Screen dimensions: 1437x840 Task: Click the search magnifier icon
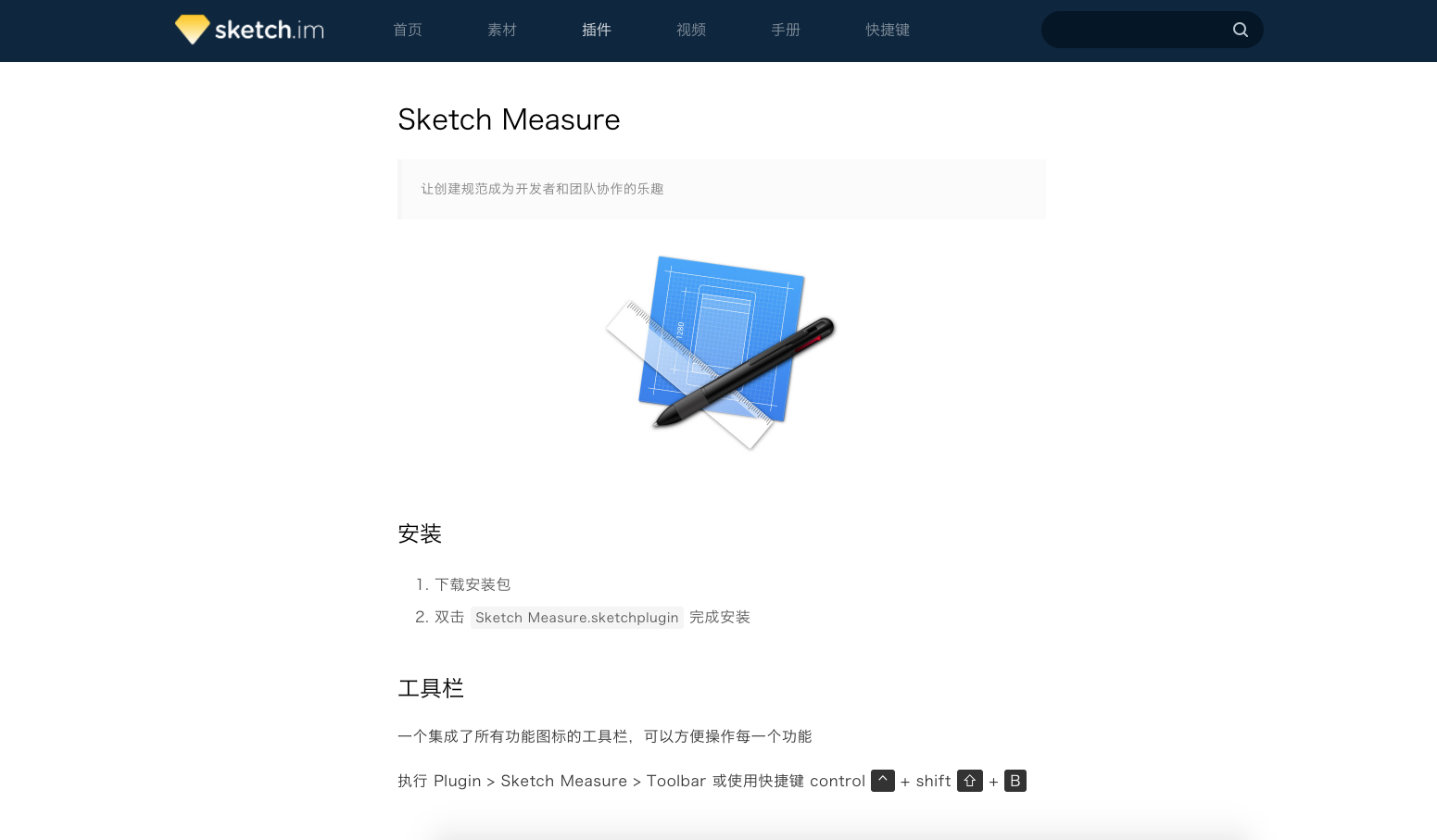tap(1240, 30)
